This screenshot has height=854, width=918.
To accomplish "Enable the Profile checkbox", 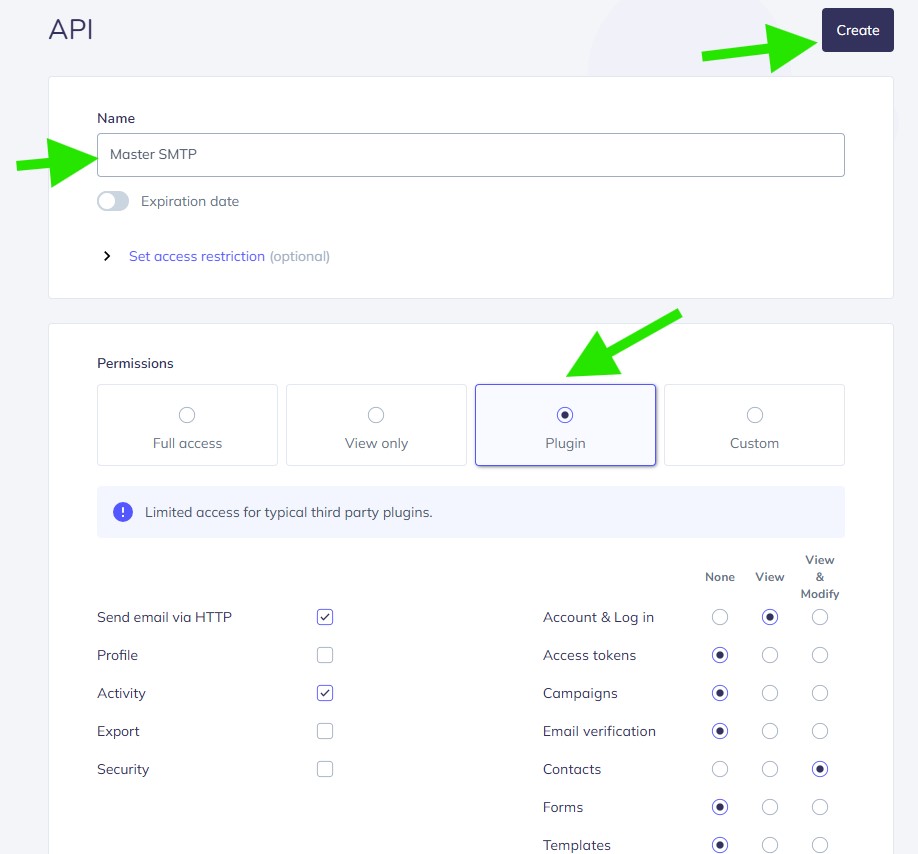I will pyautogui.click(x=325, y=655).
